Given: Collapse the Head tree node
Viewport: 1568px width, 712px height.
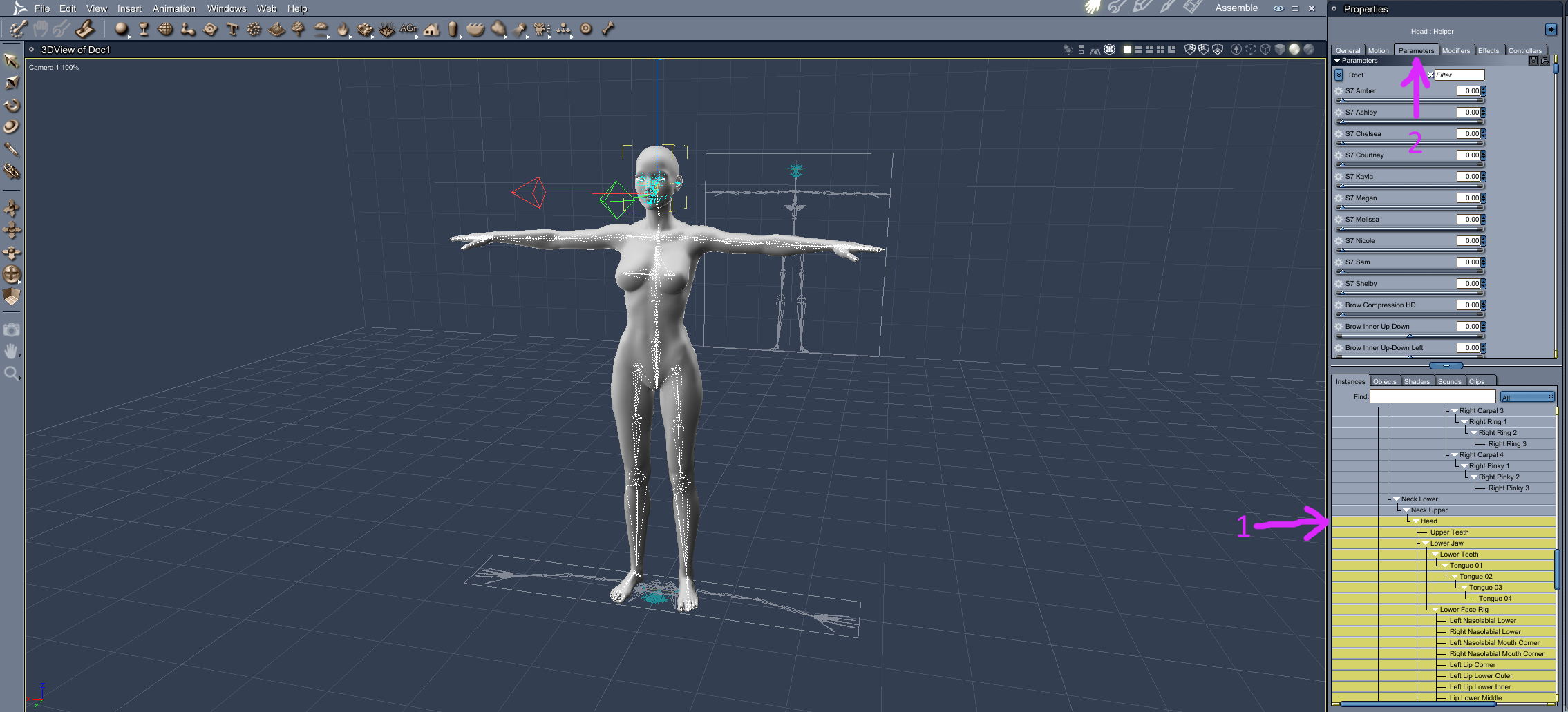Looking at the screenshot, I should point(1416,521).
